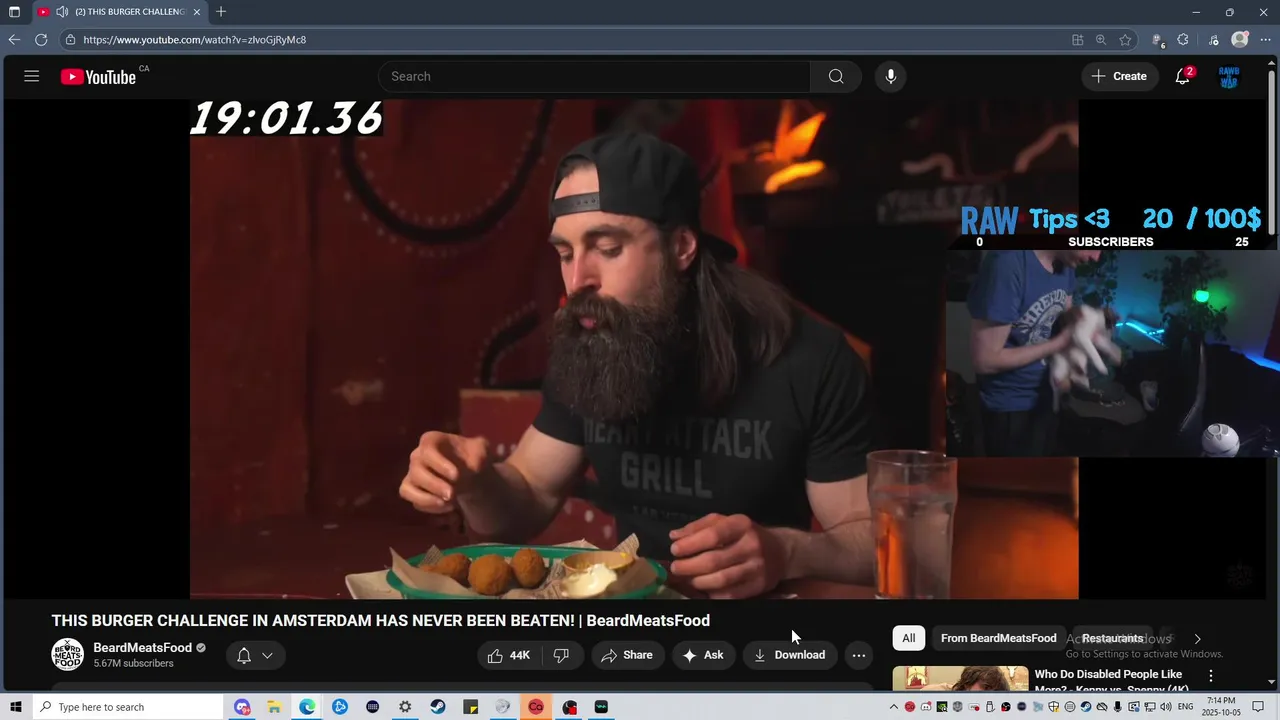Open the taskbar clock and date

1222,707
